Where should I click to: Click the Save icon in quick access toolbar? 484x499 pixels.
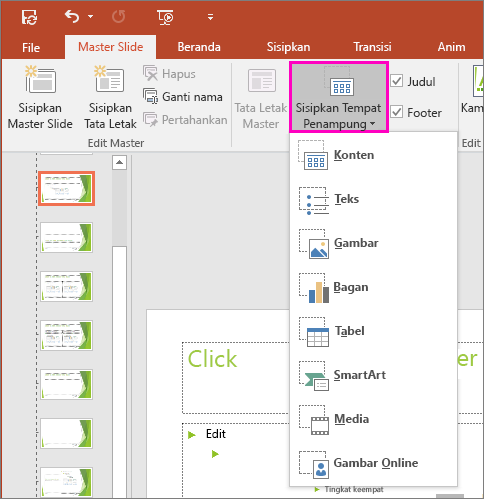[30, 17]
